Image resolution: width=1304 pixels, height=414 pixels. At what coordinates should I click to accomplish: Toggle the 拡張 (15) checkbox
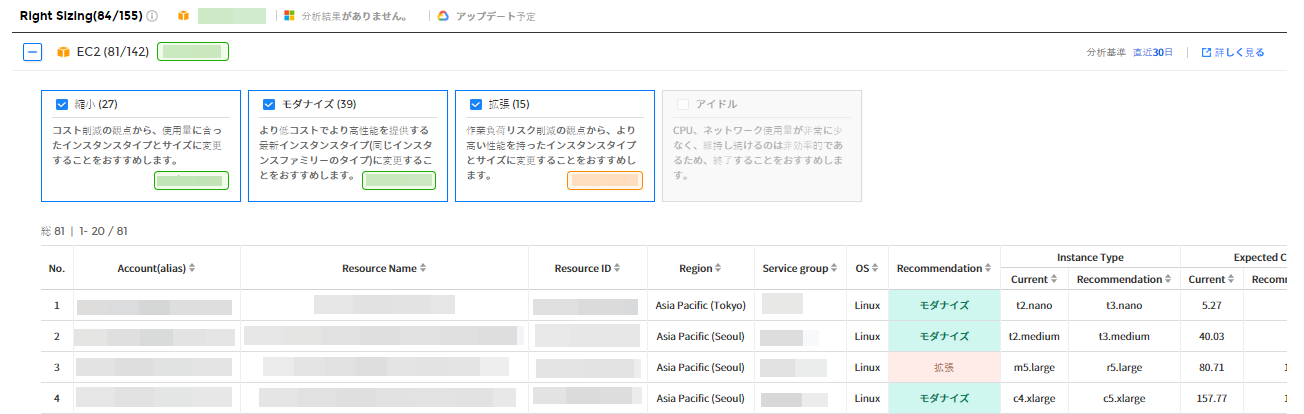(x=476, y=104)
